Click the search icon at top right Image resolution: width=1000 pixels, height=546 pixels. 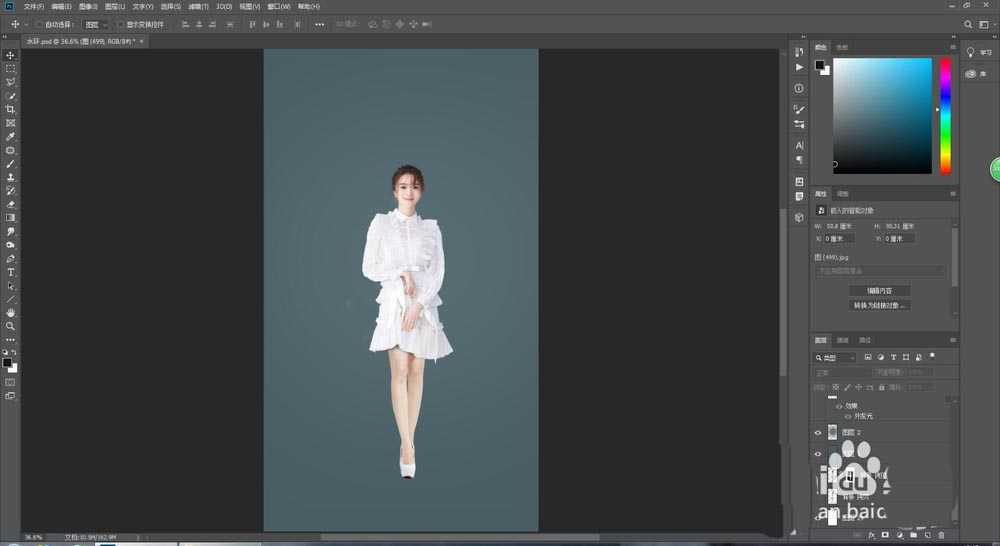point(966,23)
